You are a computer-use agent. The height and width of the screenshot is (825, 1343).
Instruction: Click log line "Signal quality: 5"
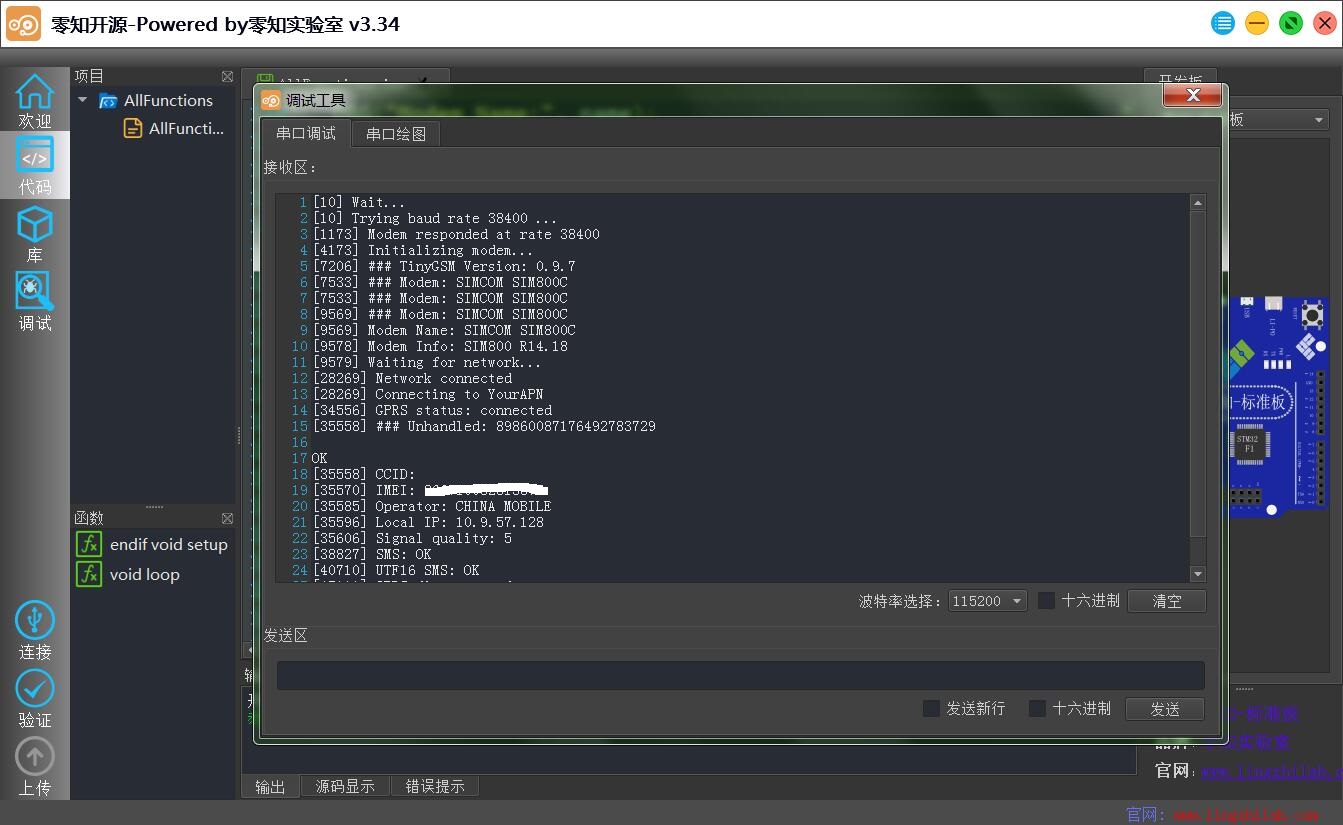tap(412, 538)
